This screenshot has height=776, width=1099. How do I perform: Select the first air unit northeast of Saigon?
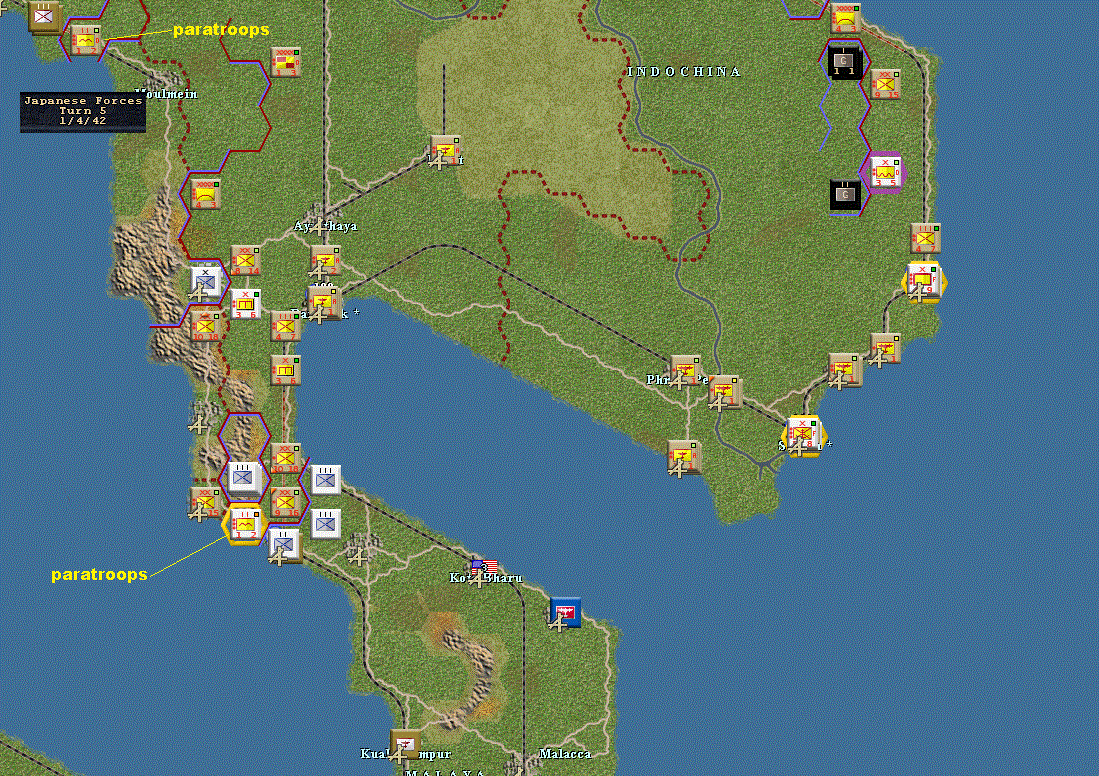[x=843, y=369]
